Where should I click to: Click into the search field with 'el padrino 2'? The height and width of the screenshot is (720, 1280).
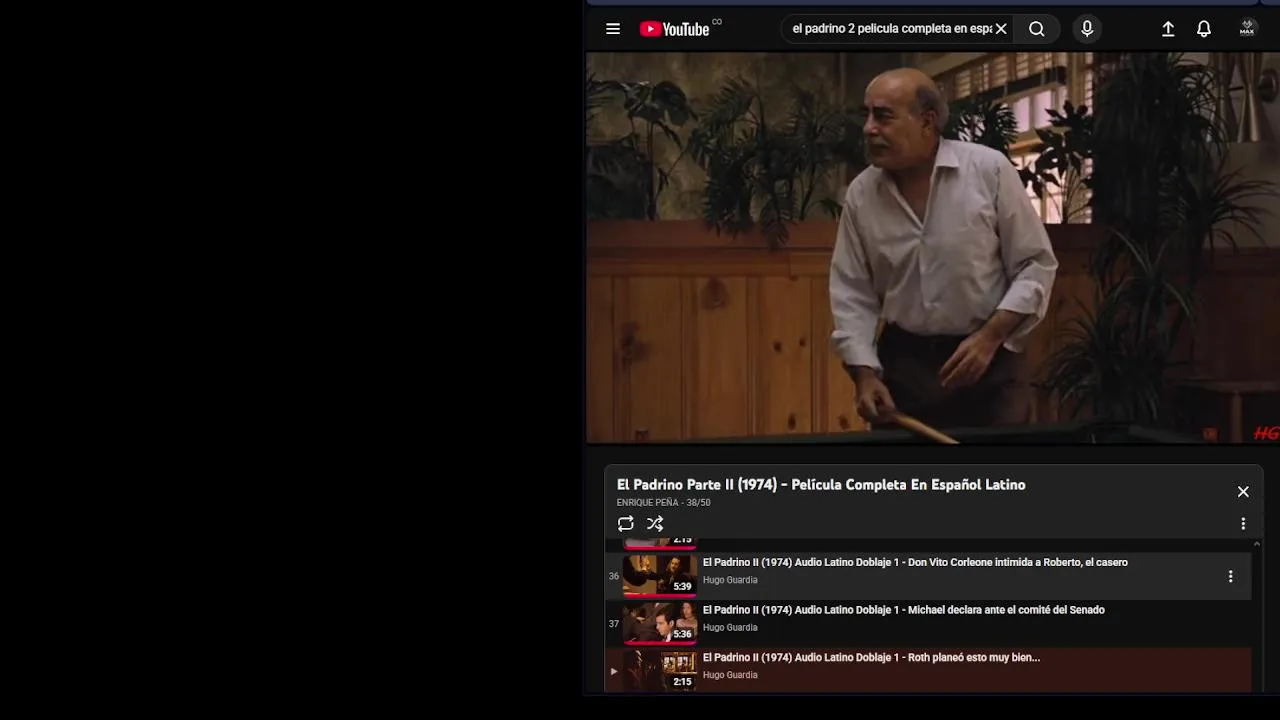pyautogui.click(x=892, y=29)
